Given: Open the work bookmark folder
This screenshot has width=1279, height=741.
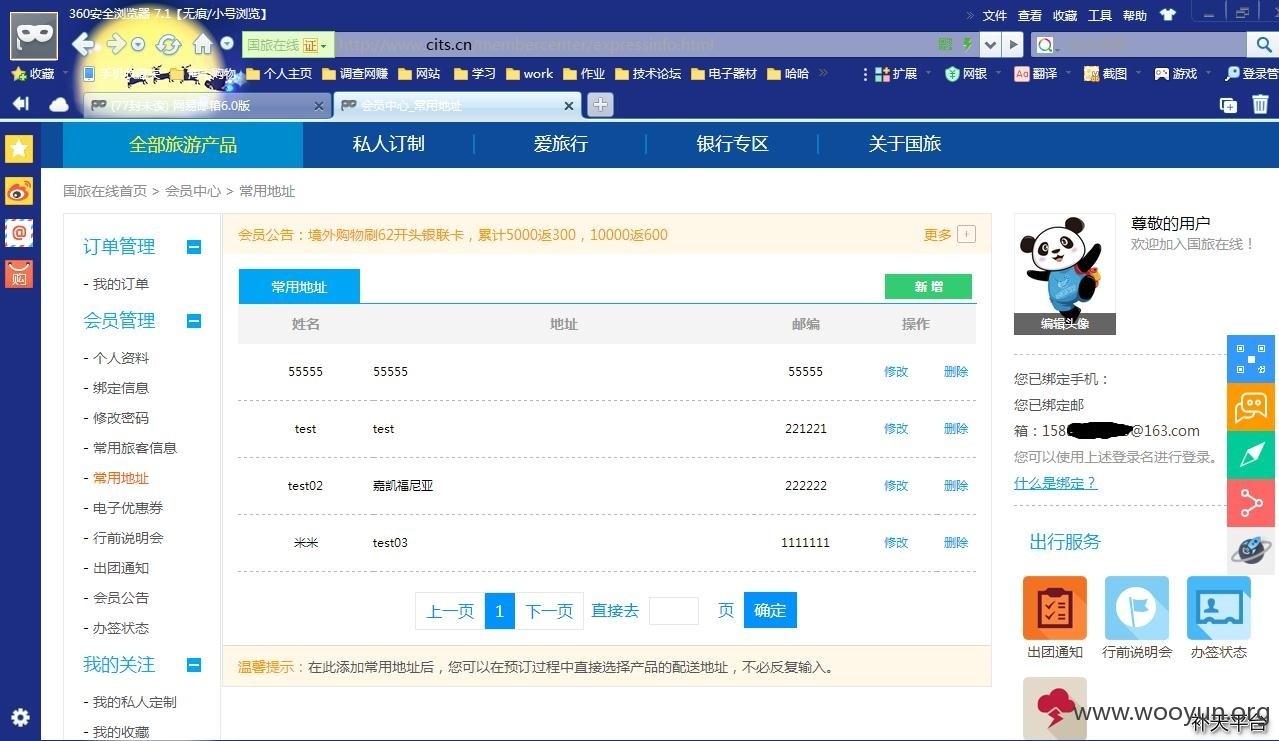Looking at the screenshot, I should tap(529, 74).
